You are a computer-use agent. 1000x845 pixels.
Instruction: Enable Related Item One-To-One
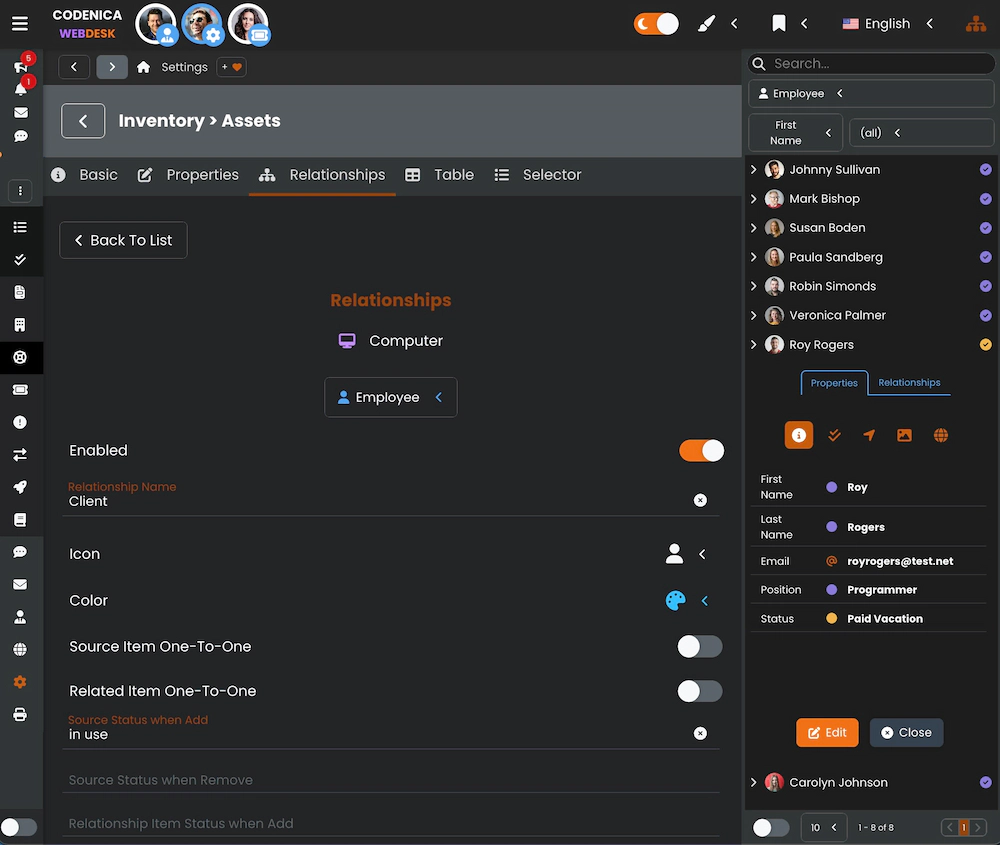pos(699,691)
